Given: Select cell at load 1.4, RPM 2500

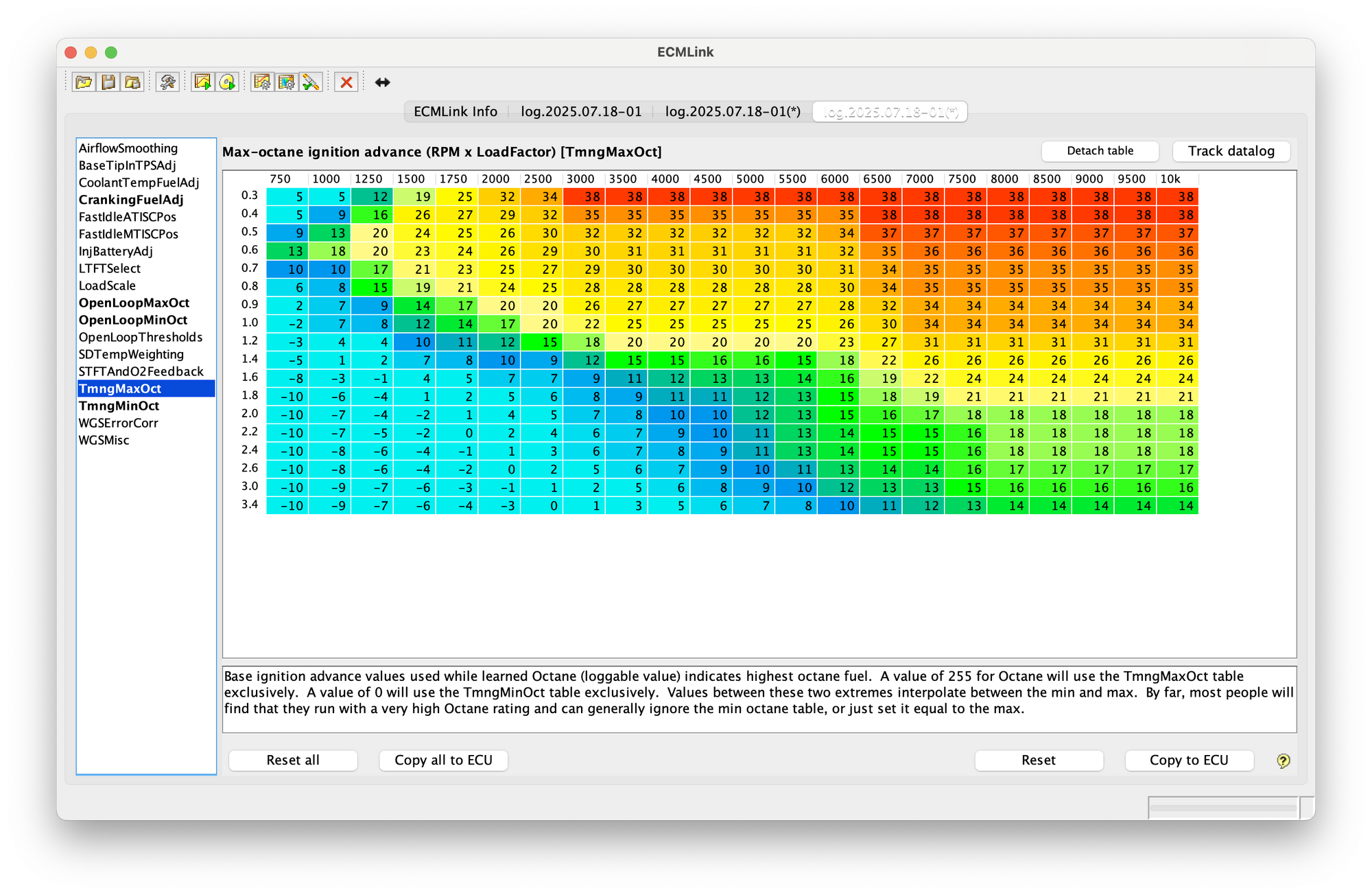Looking at the screenshot, I should point(542,360).
